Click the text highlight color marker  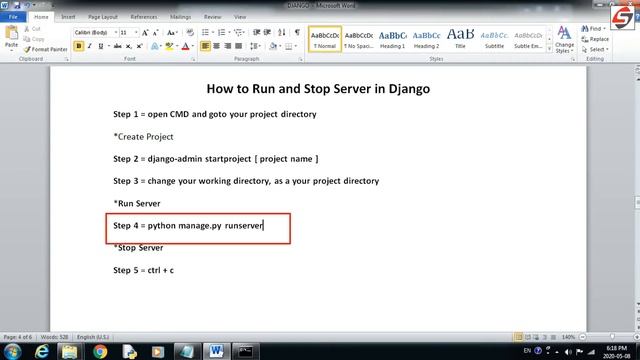(x=169, y=46)
